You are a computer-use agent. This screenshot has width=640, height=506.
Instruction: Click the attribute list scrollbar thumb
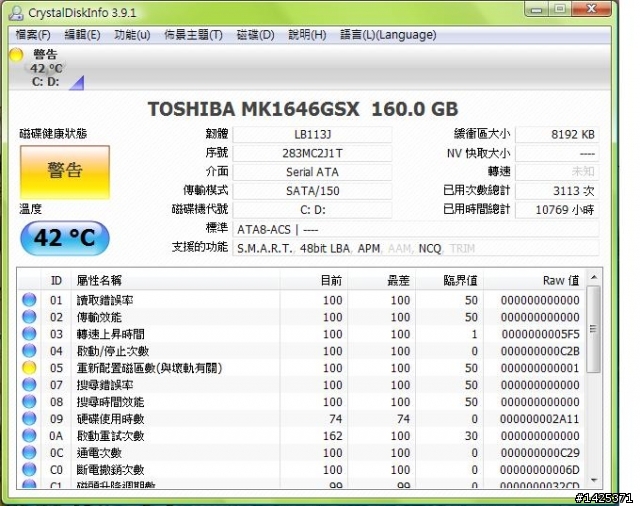coord(594,329)
